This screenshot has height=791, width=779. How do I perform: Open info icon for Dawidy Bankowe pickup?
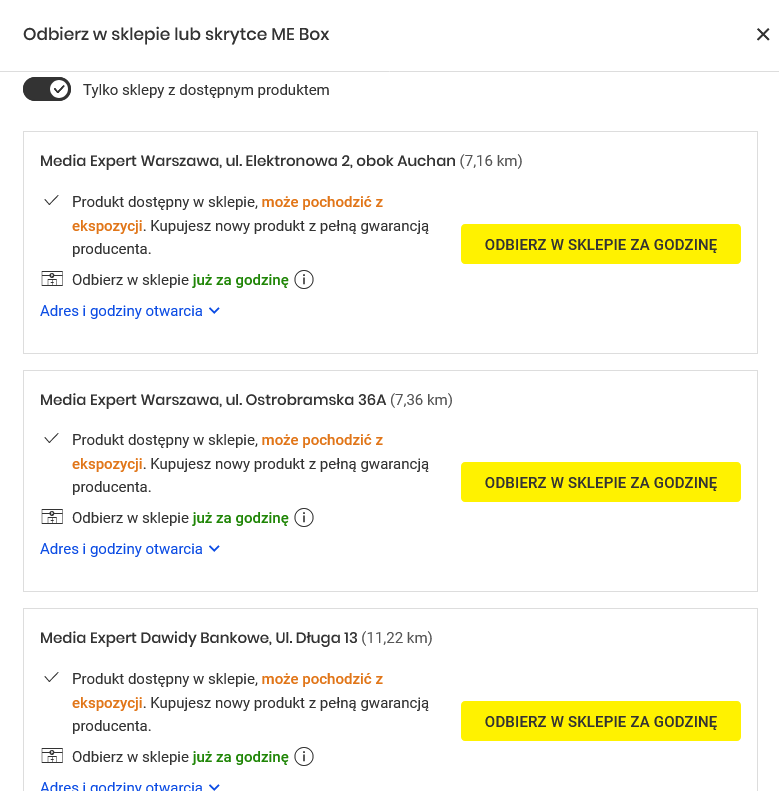[304, 757]
